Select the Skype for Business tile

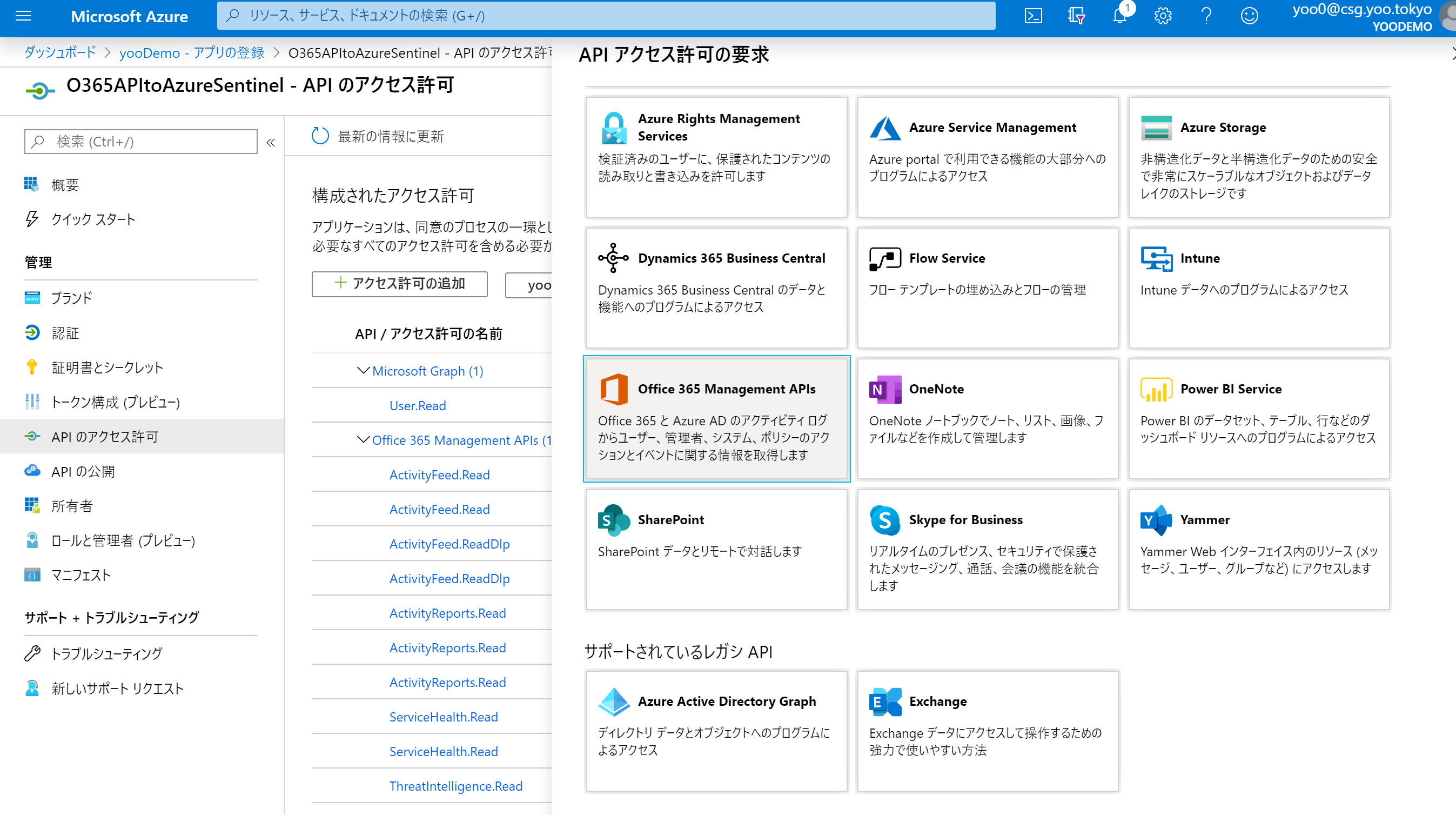tap(987, 549)
